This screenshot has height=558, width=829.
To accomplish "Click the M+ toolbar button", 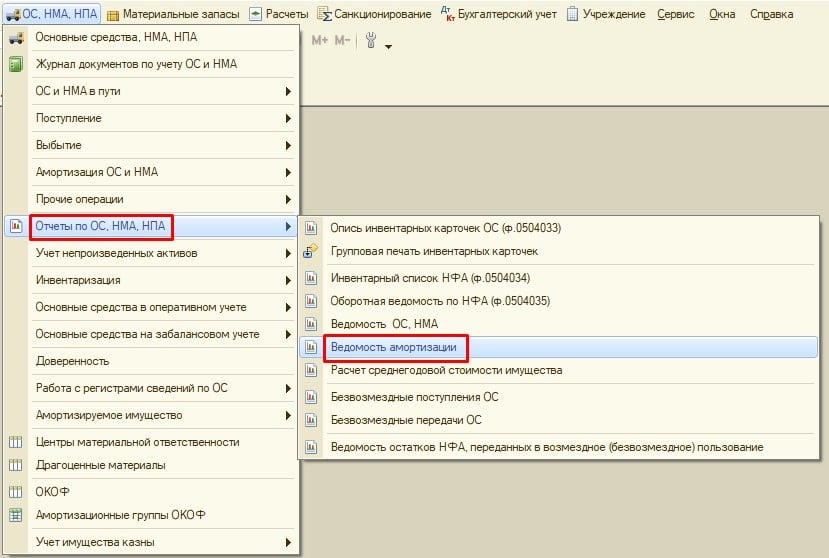I will 320,41.
